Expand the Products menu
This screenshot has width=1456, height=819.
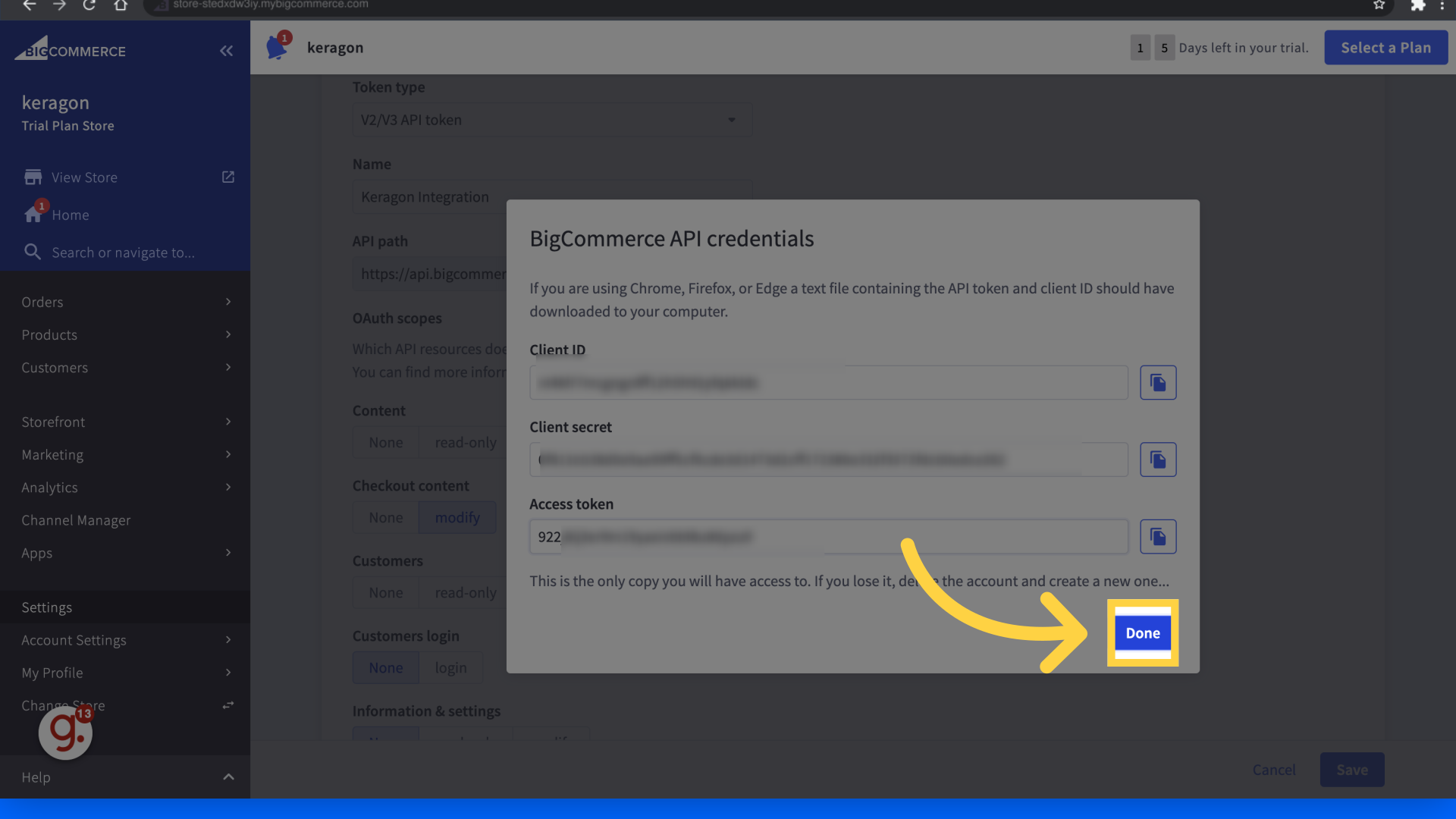click(125, 334)
